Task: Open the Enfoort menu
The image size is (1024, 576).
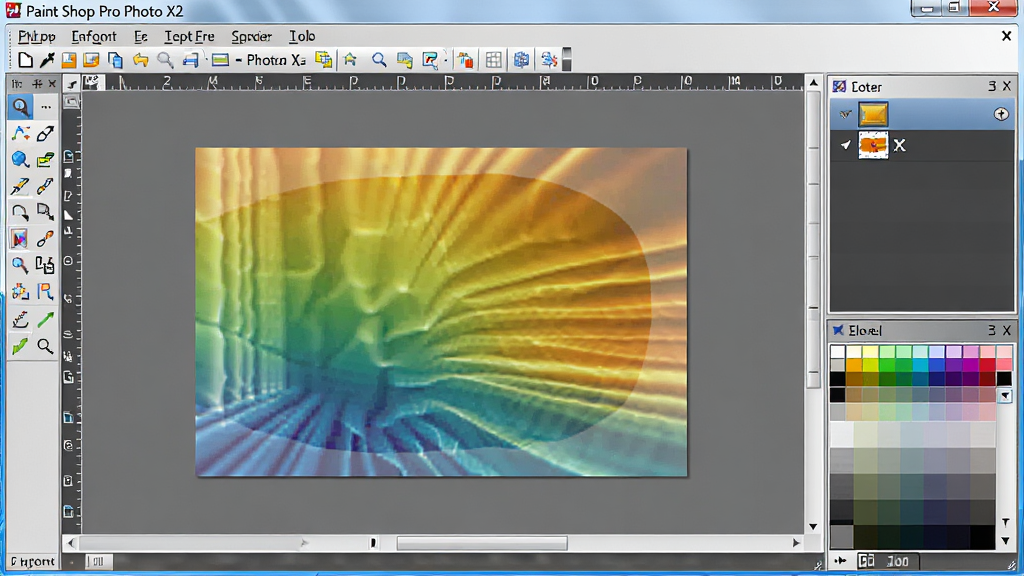Action: coord(94,37)
